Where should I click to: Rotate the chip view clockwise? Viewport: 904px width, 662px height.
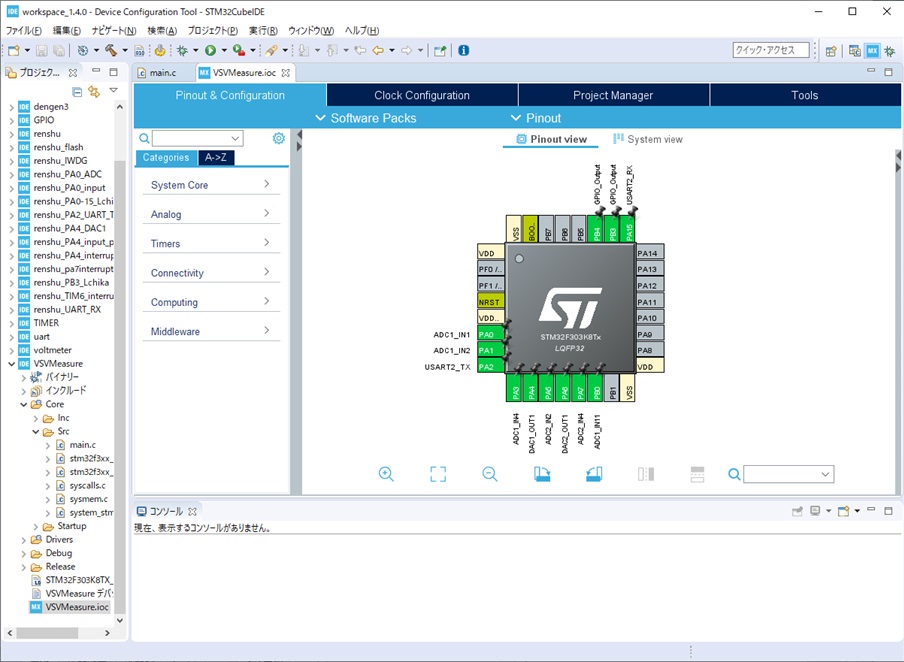(542, 474)
